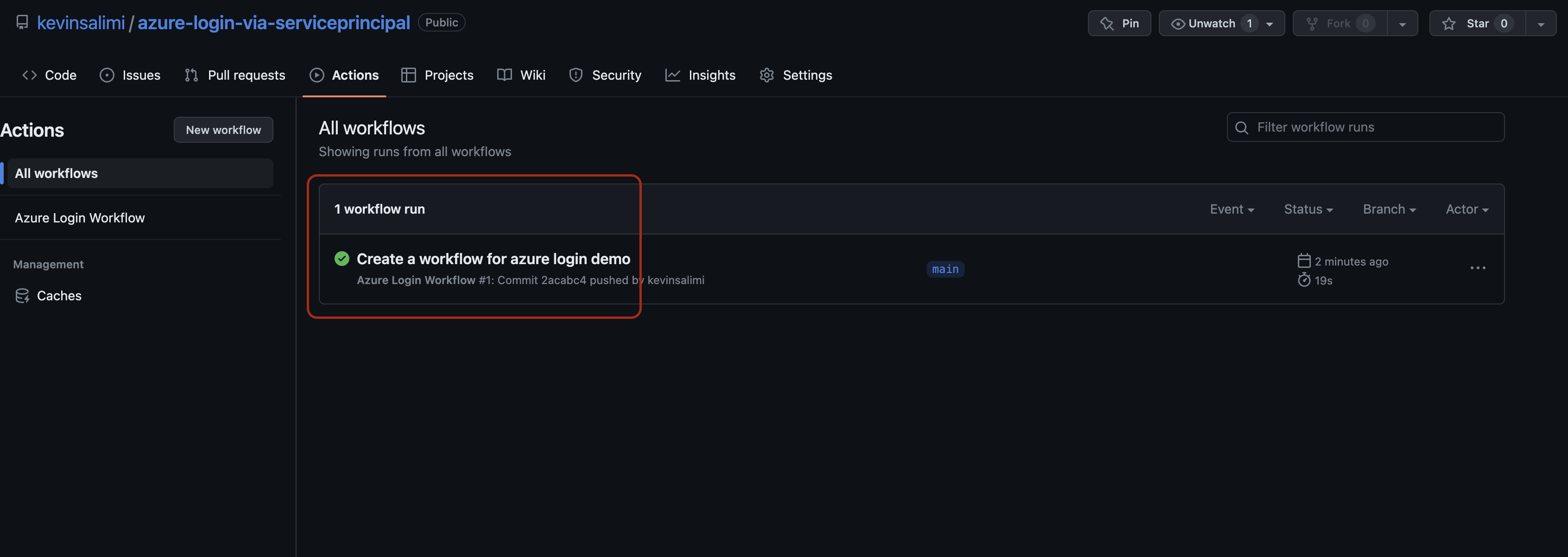Image resolution: width=1568 pixels, height=557 pixels.
Task: Click the Unwatch count badge showing 1
Action: 1249,24
